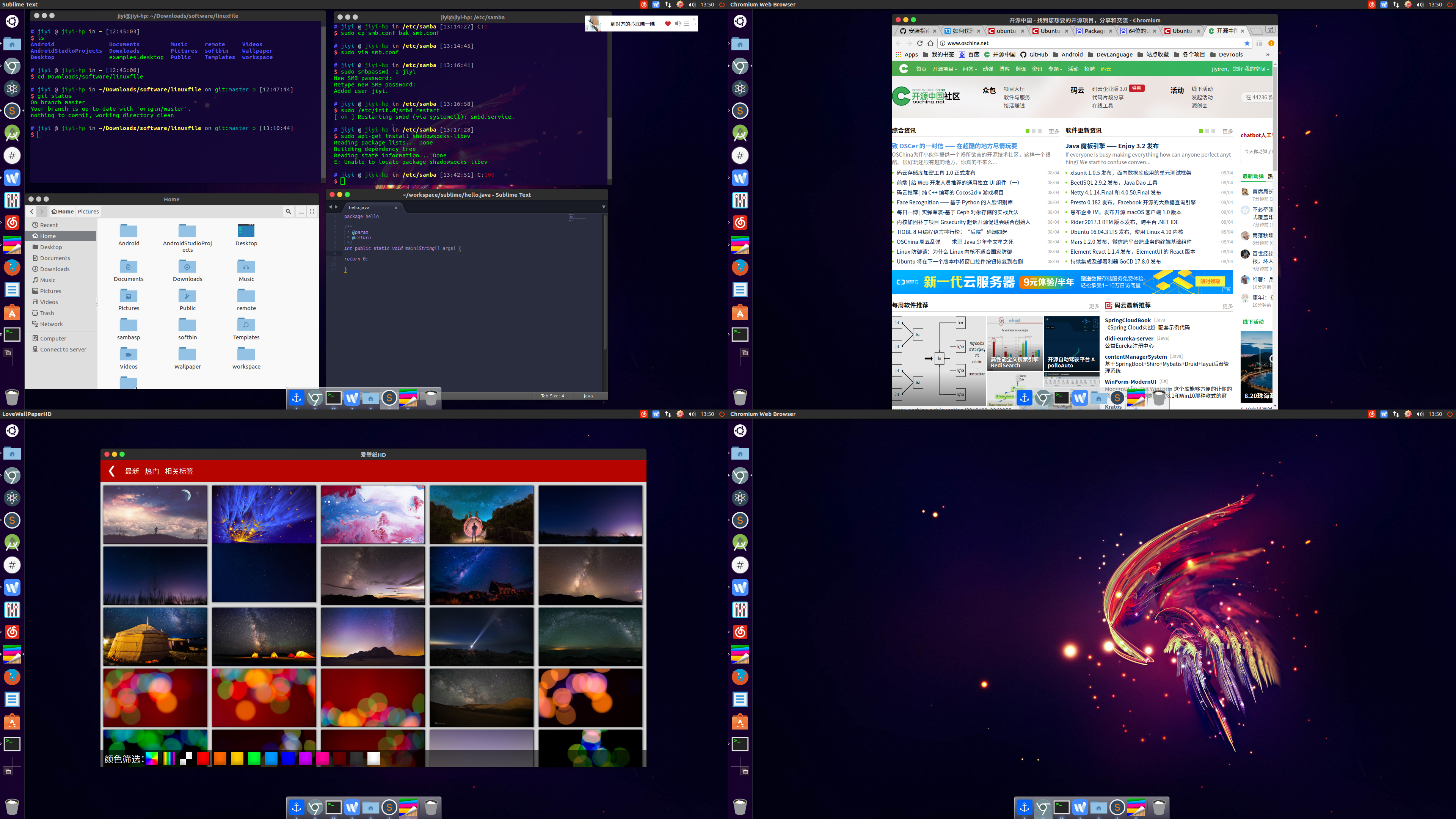Toggle the heart on the music widget
The height and width of the screenshot is (819, 1456).
point(667,24)
